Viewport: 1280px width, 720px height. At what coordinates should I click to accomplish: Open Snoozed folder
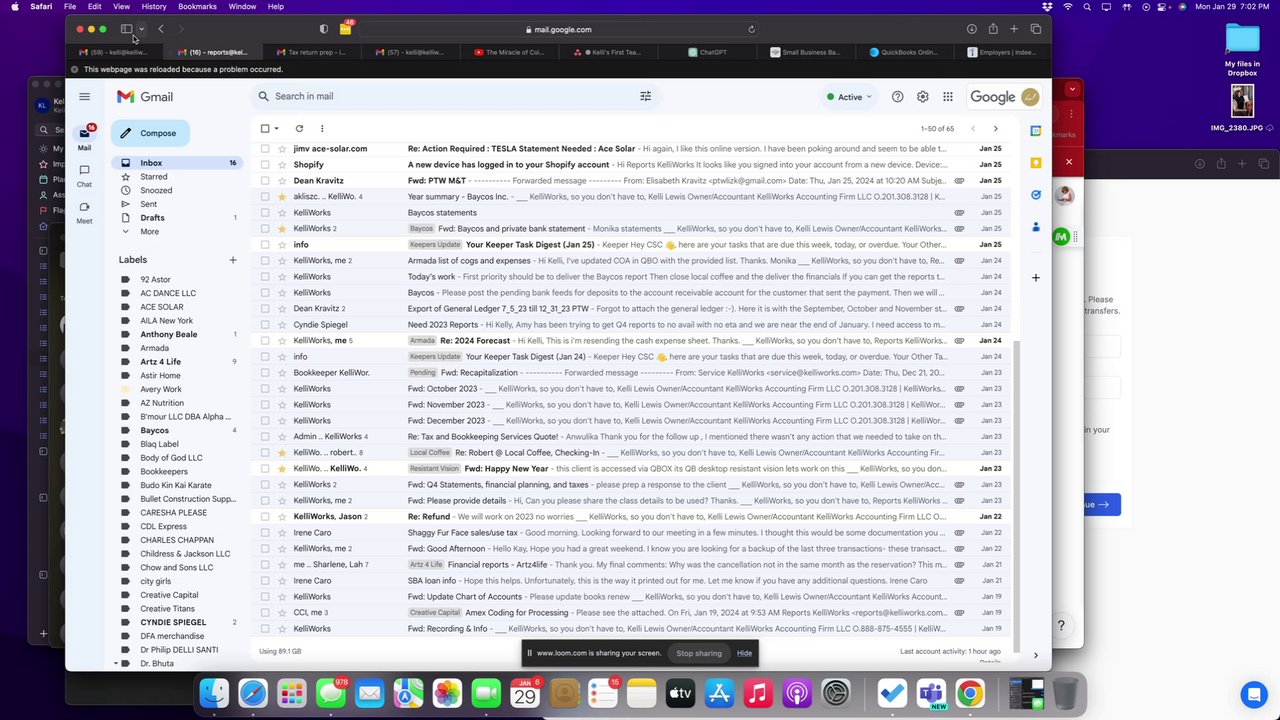point(156,190)
